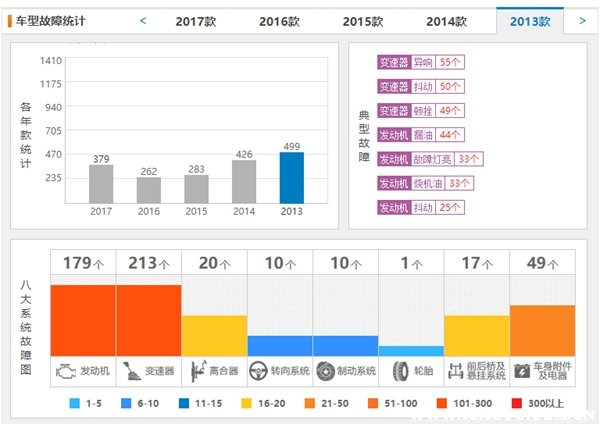Open the 2015款 model year tab
This screenshot has width=600, height=424.
coord(362,21)
